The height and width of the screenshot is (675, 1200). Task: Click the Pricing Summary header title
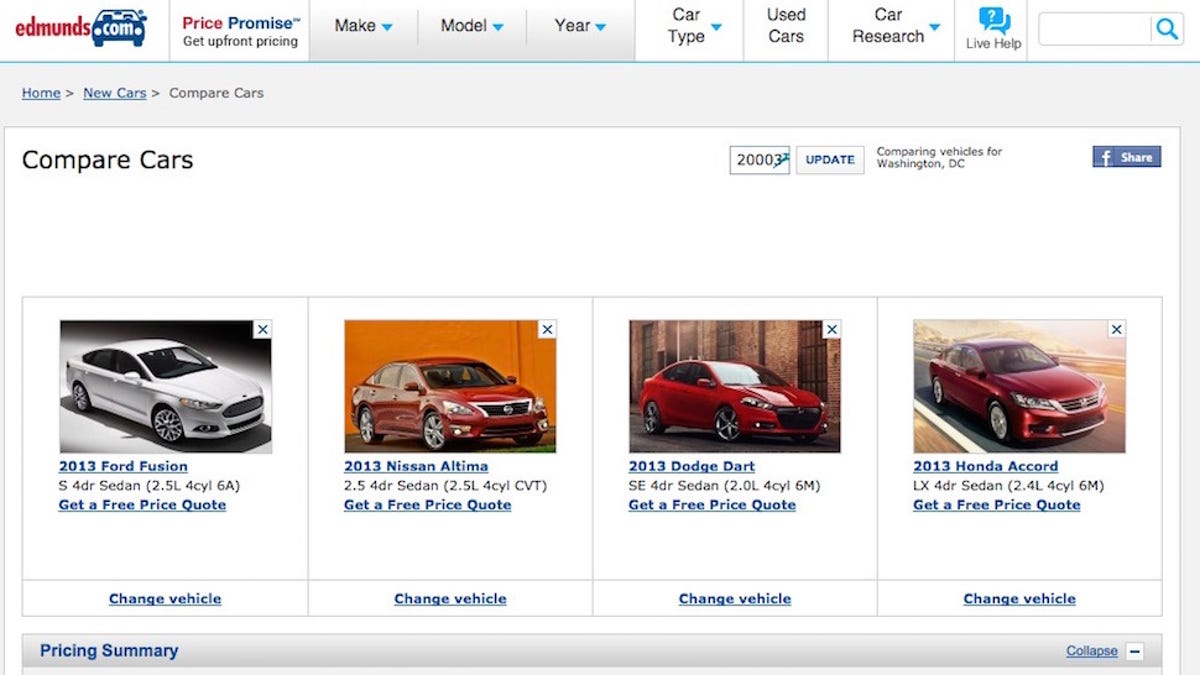109,651
